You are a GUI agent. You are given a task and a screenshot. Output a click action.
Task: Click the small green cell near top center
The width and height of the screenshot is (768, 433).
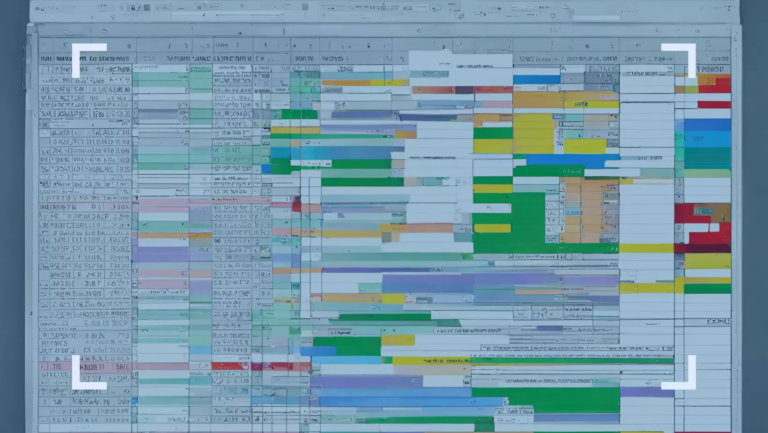(x=298, y=114)
